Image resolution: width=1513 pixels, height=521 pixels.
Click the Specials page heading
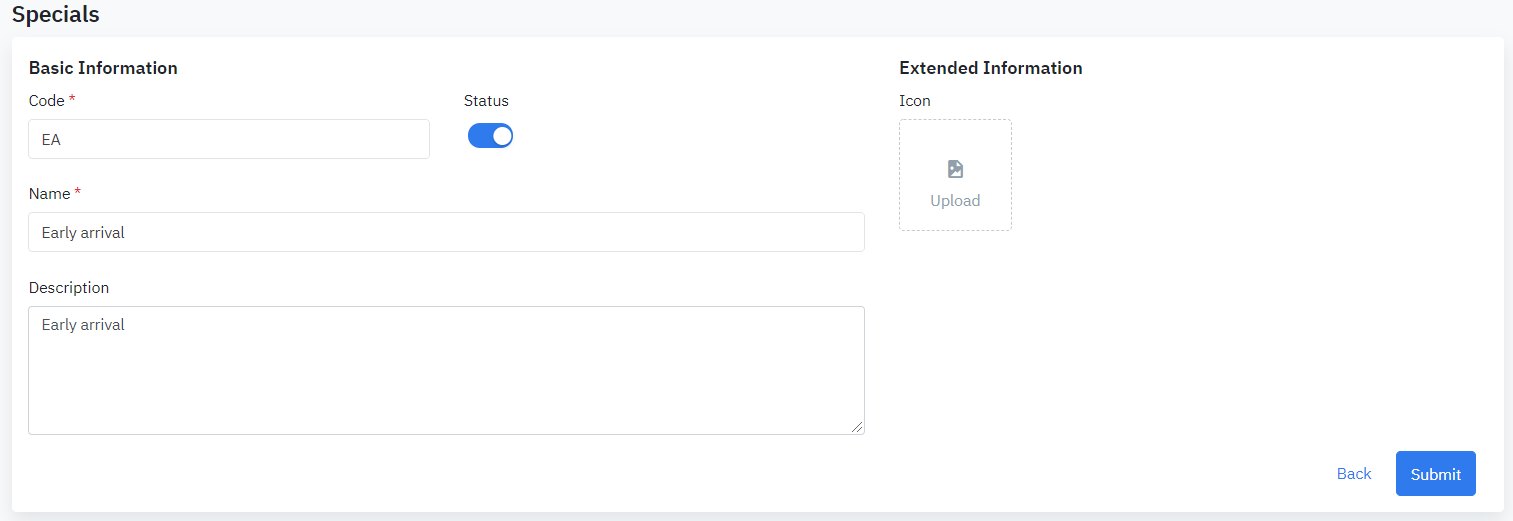56,15
